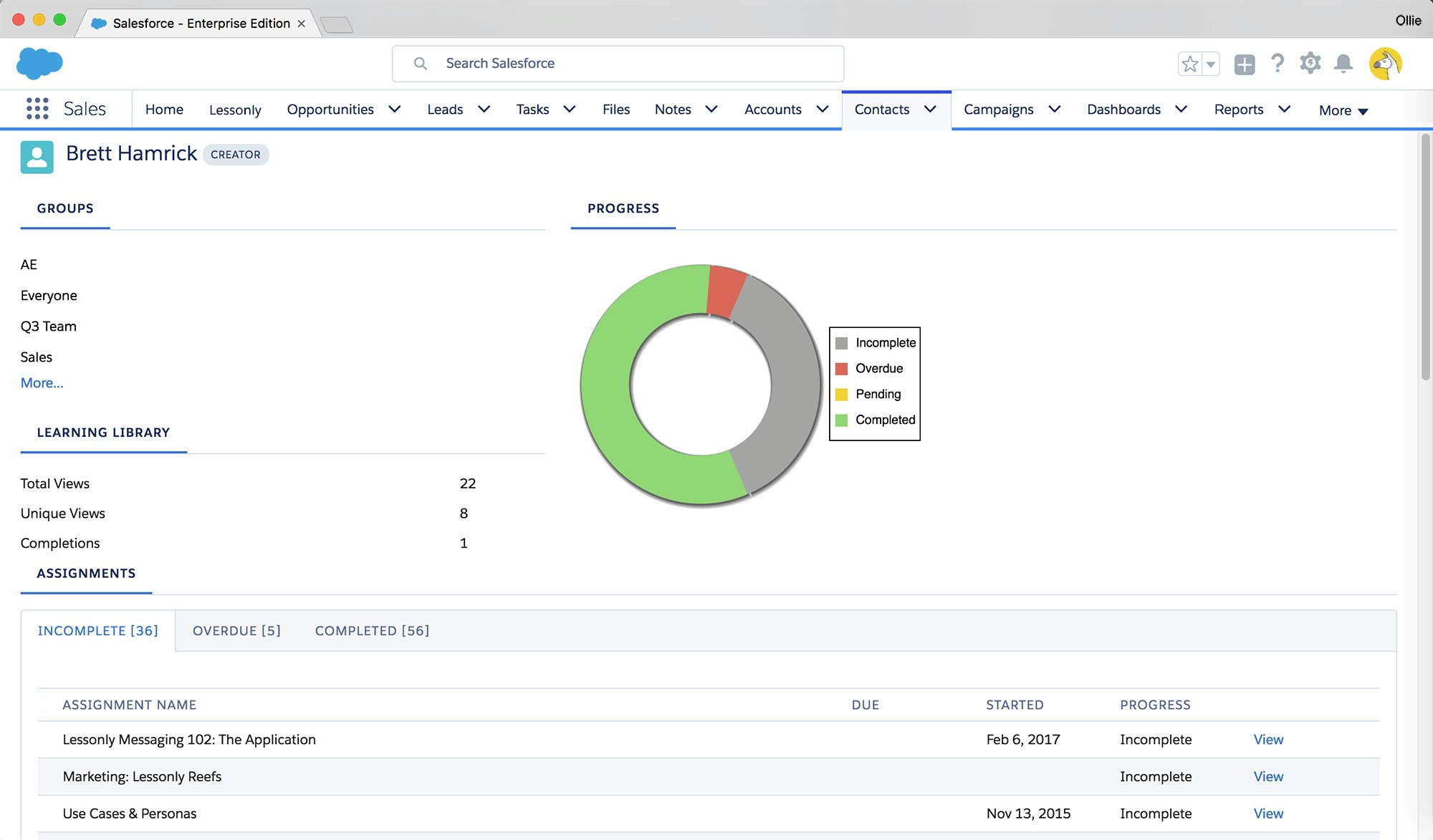1433x840 pixels.
Task: Open the global actions plus icon
Action: 1245,64
